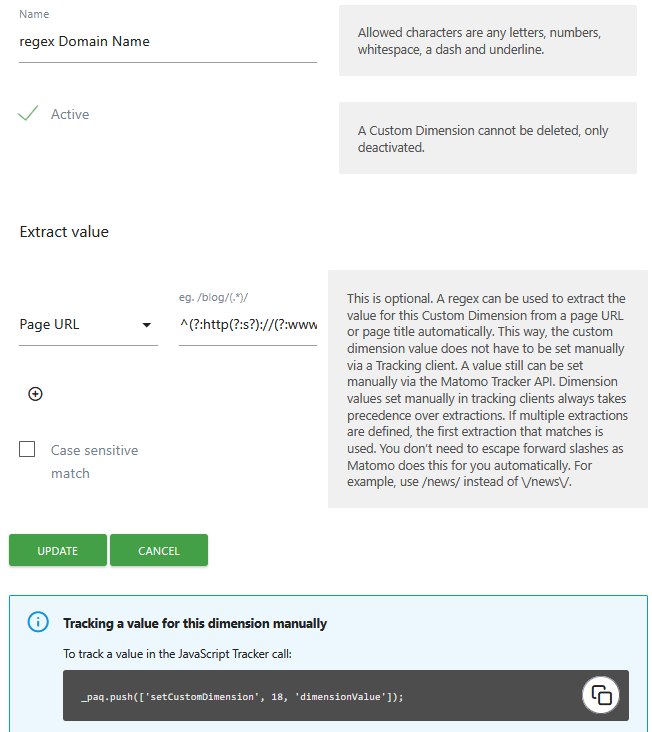Screen dimensions: 652x732
Task: Click the 'Extract value' section heading
Action: [64, 231]
